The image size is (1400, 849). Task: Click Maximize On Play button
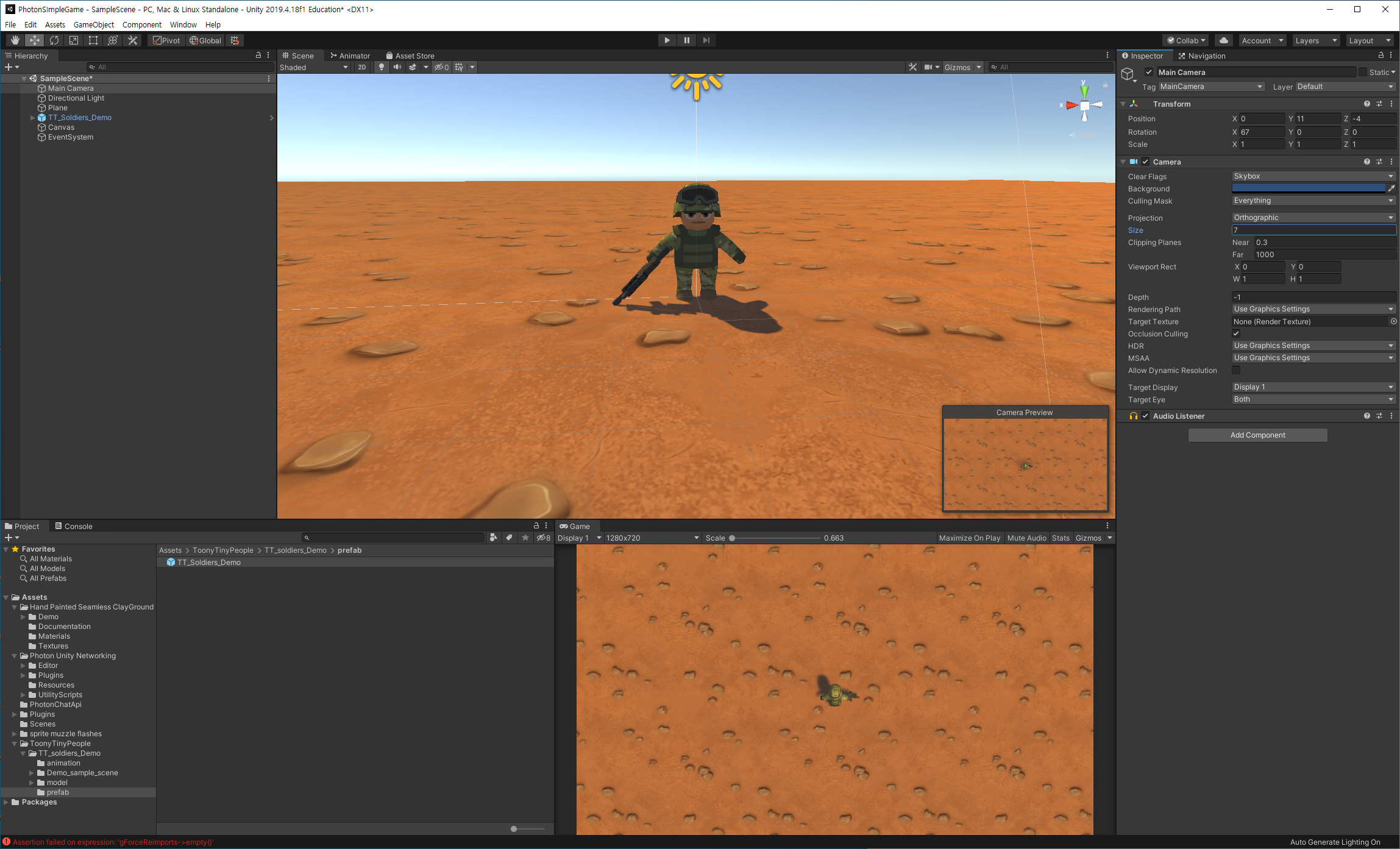pos(969,538)
